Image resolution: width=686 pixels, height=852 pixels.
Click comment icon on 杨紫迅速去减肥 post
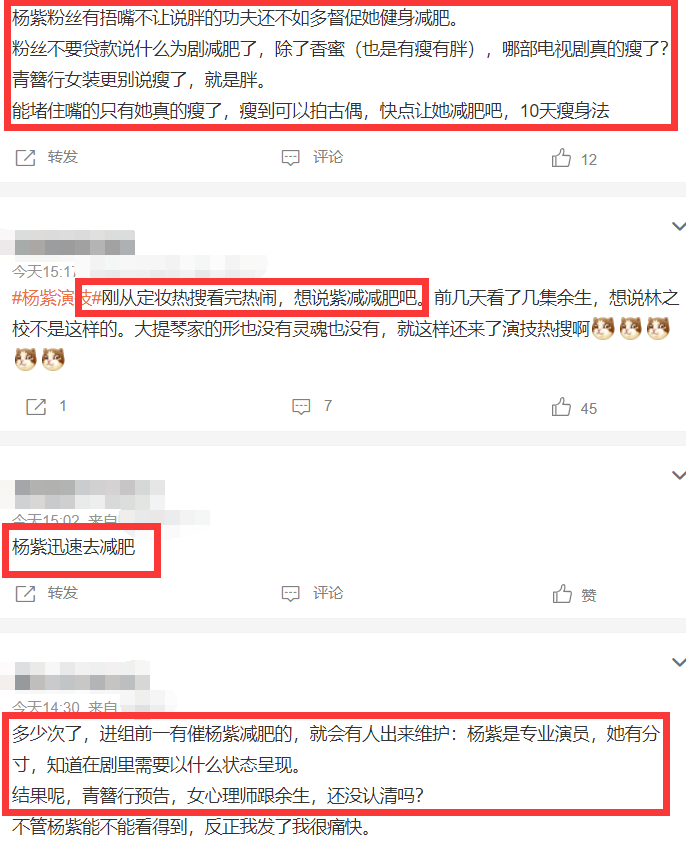290,594
